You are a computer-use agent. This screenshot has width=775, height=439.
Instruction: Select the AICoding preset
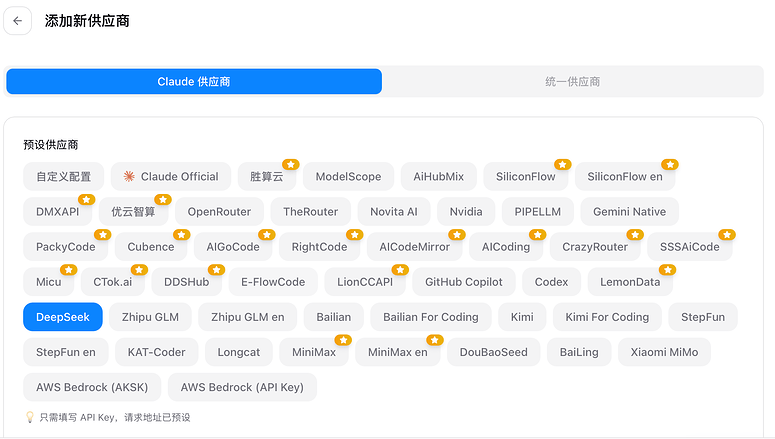[x=506, y=247]
